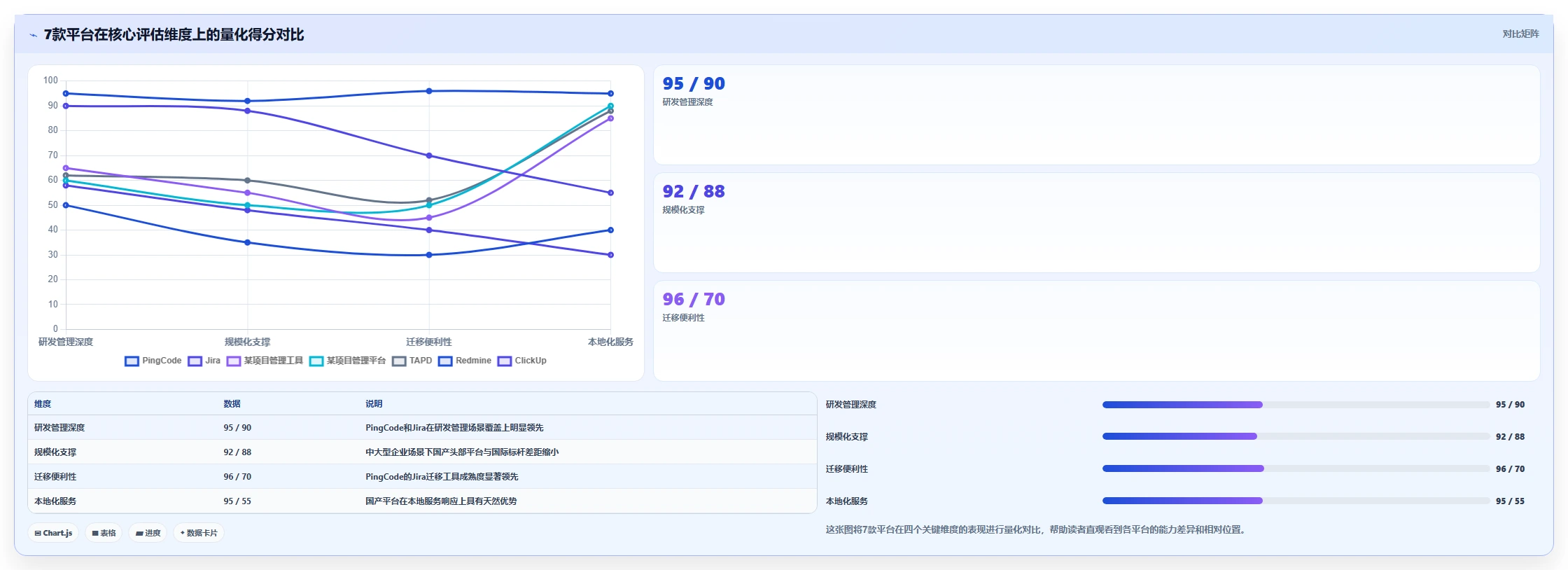Screen dimensions: 1568x570
Task: Click note PingCode的Jira迁移工具成熟度显著领先
Action: click(x=442, y=477)
